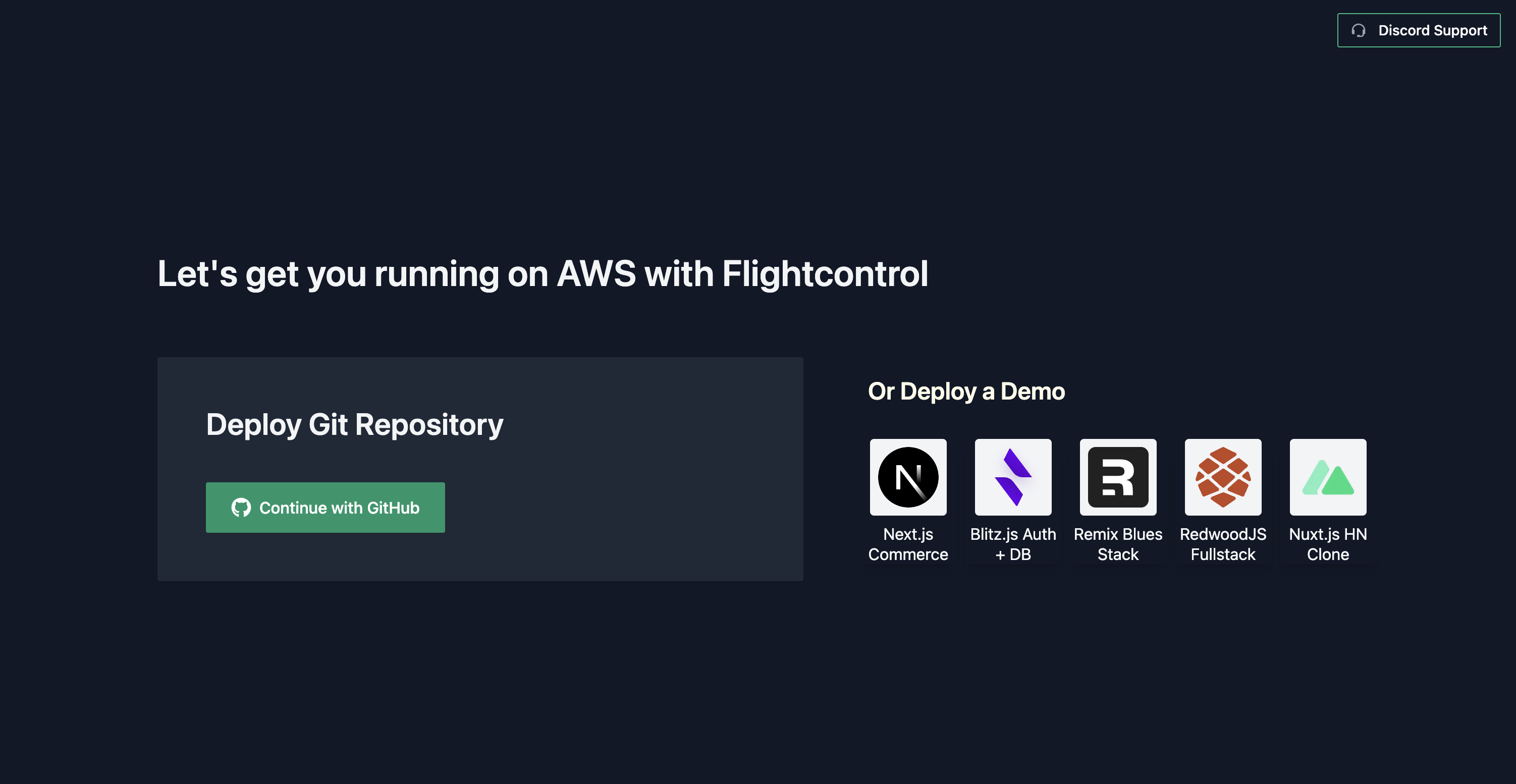Pick the Nuxt.js HN Clone label
The height and width of the screenshot is (784, 1516).
tap(1328, 544)
